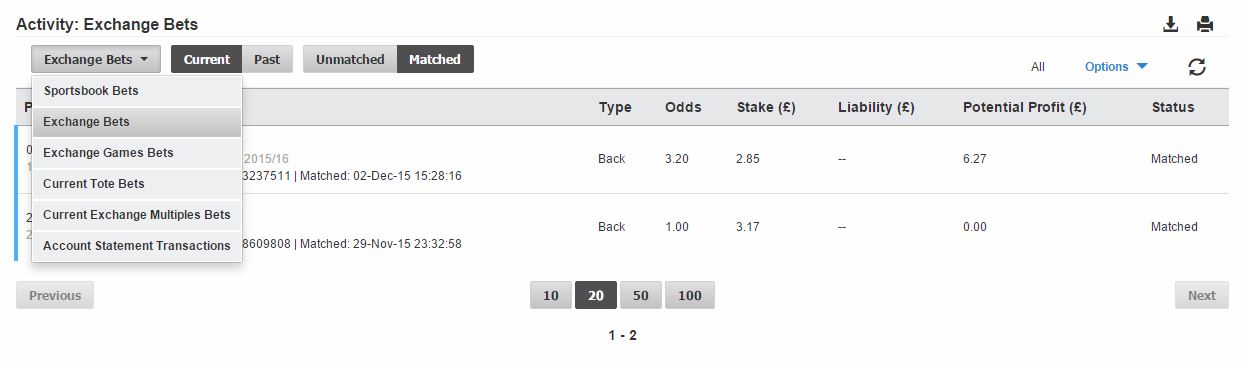Open Account Statement Transactions
The width and height of the screenshot is (1242, 366).
pos(137,246)
